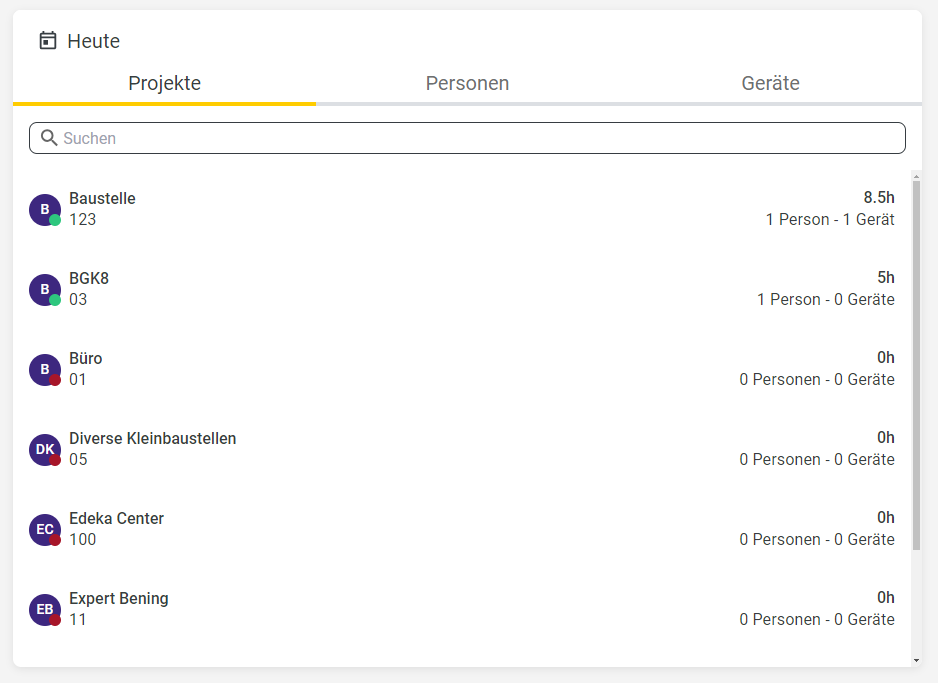Switch to the Geräte tab
Viewport: 938px width, 683px height.
[770, 83]
